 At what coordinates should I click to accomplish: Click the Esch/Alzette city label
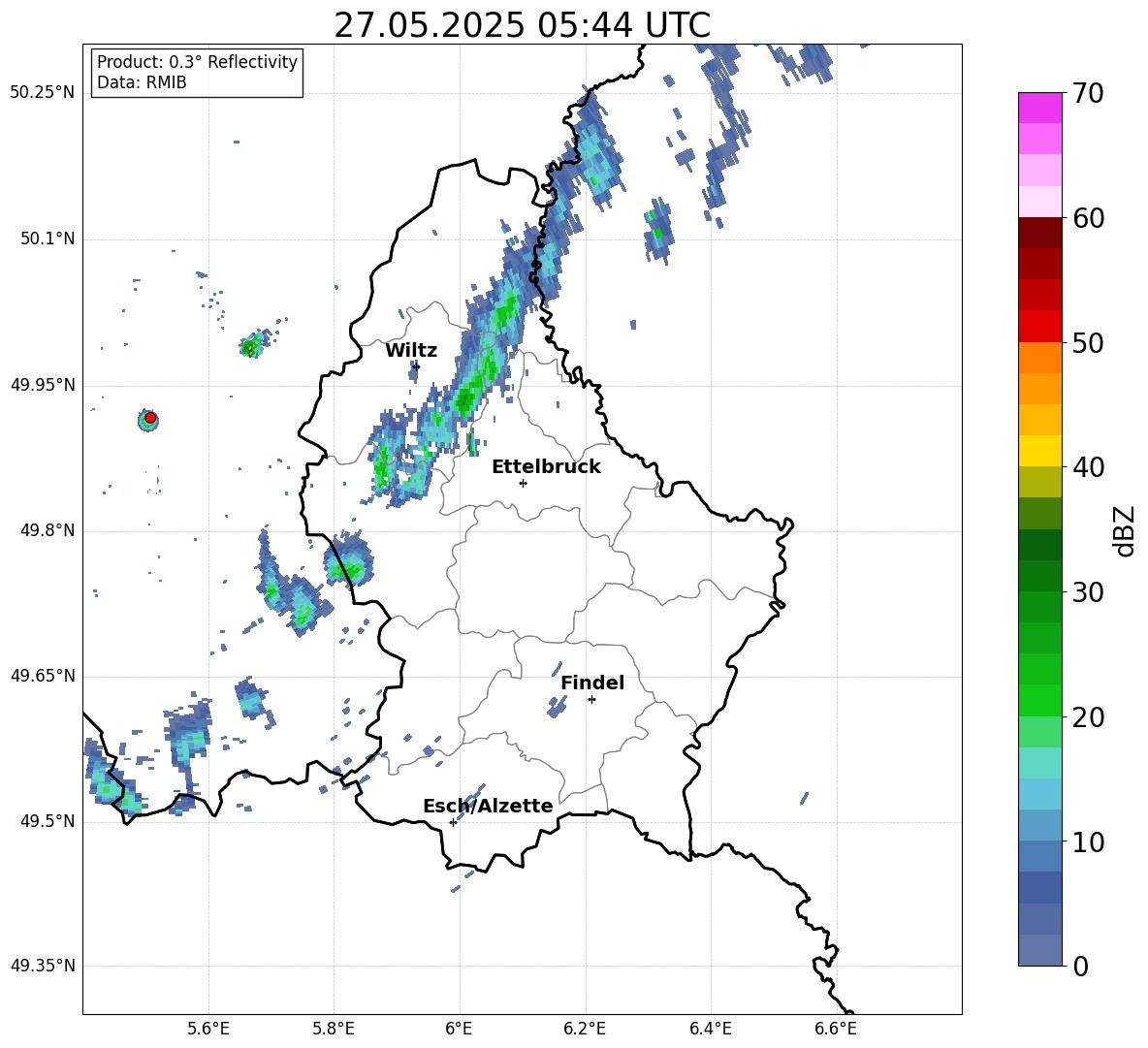[x=488, y=806]
